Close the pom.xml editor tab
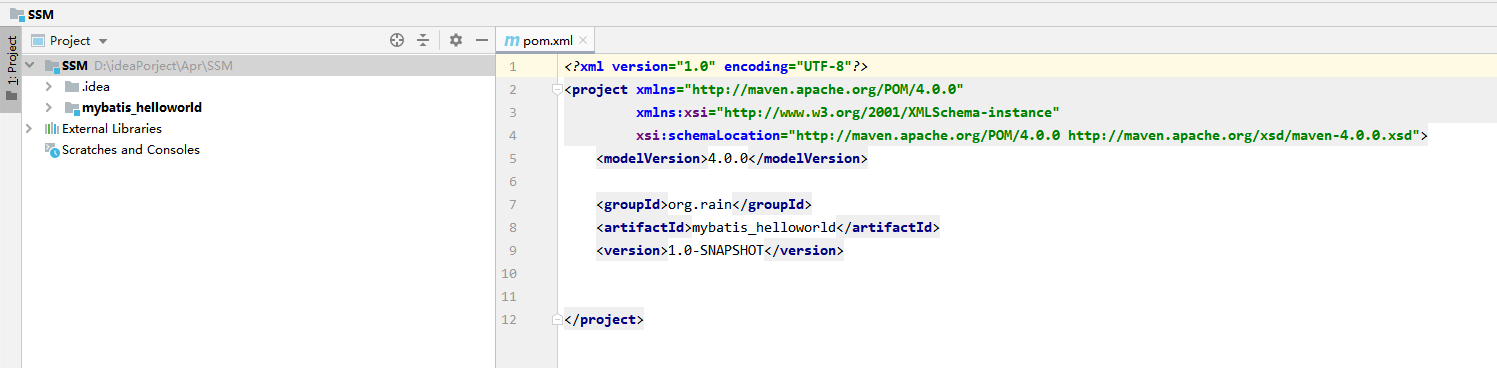This screenshot has height=368, width=1497. pyautogui.click(x=584, y=41)
